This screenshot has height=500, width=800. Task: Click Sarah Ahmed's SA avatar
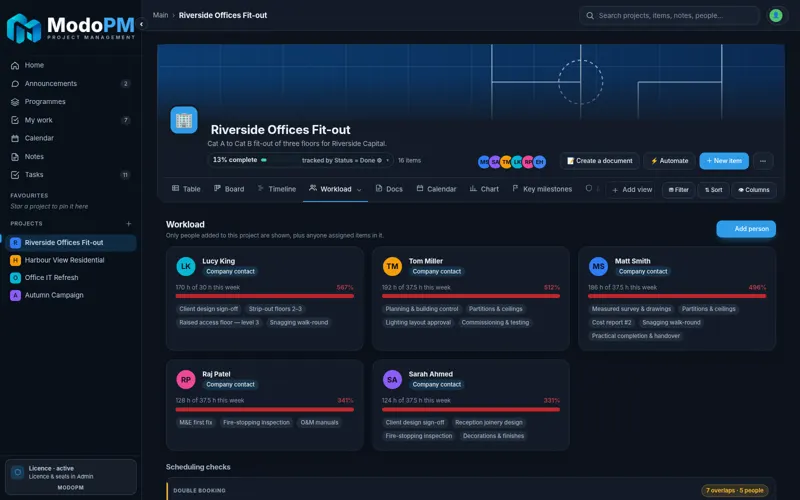[x=392, y=379]
